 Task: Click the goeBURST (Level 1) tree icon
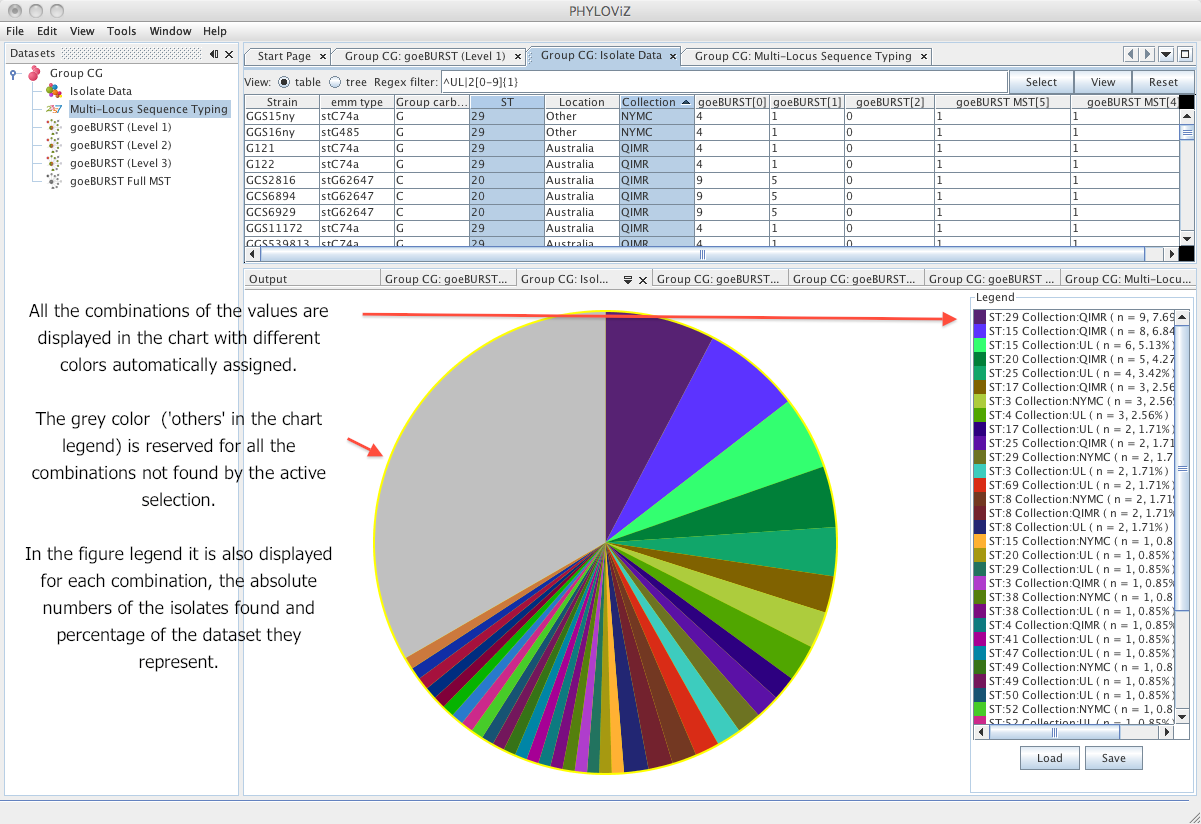(x=53, y=127)
